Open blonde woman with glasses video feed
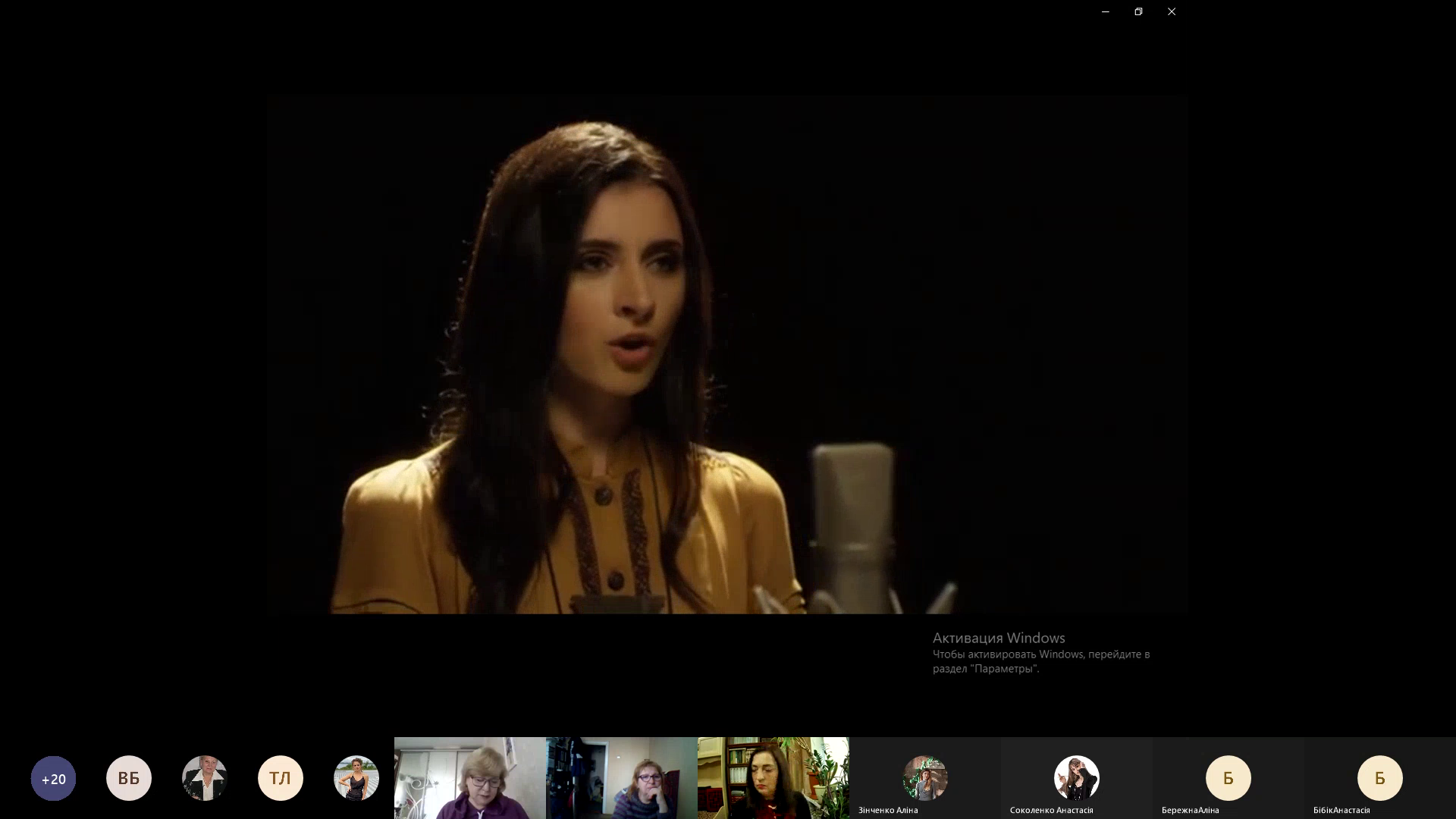 click(x=470, y=778)
